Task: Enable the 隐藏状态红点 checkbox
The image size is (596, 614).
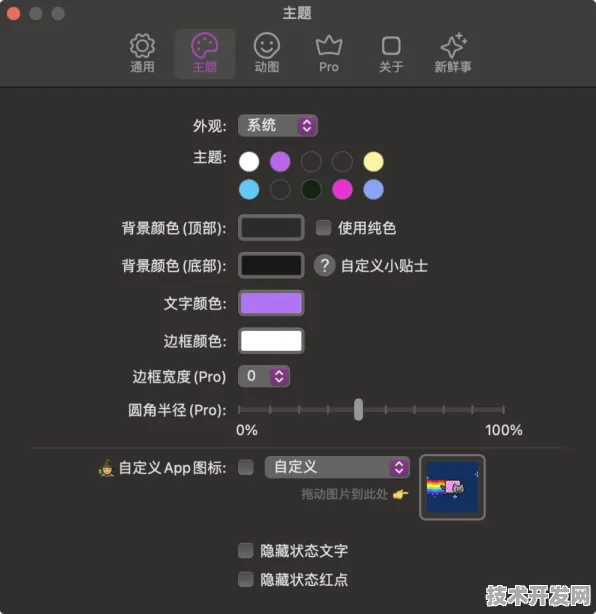Action: click(246, 579)
